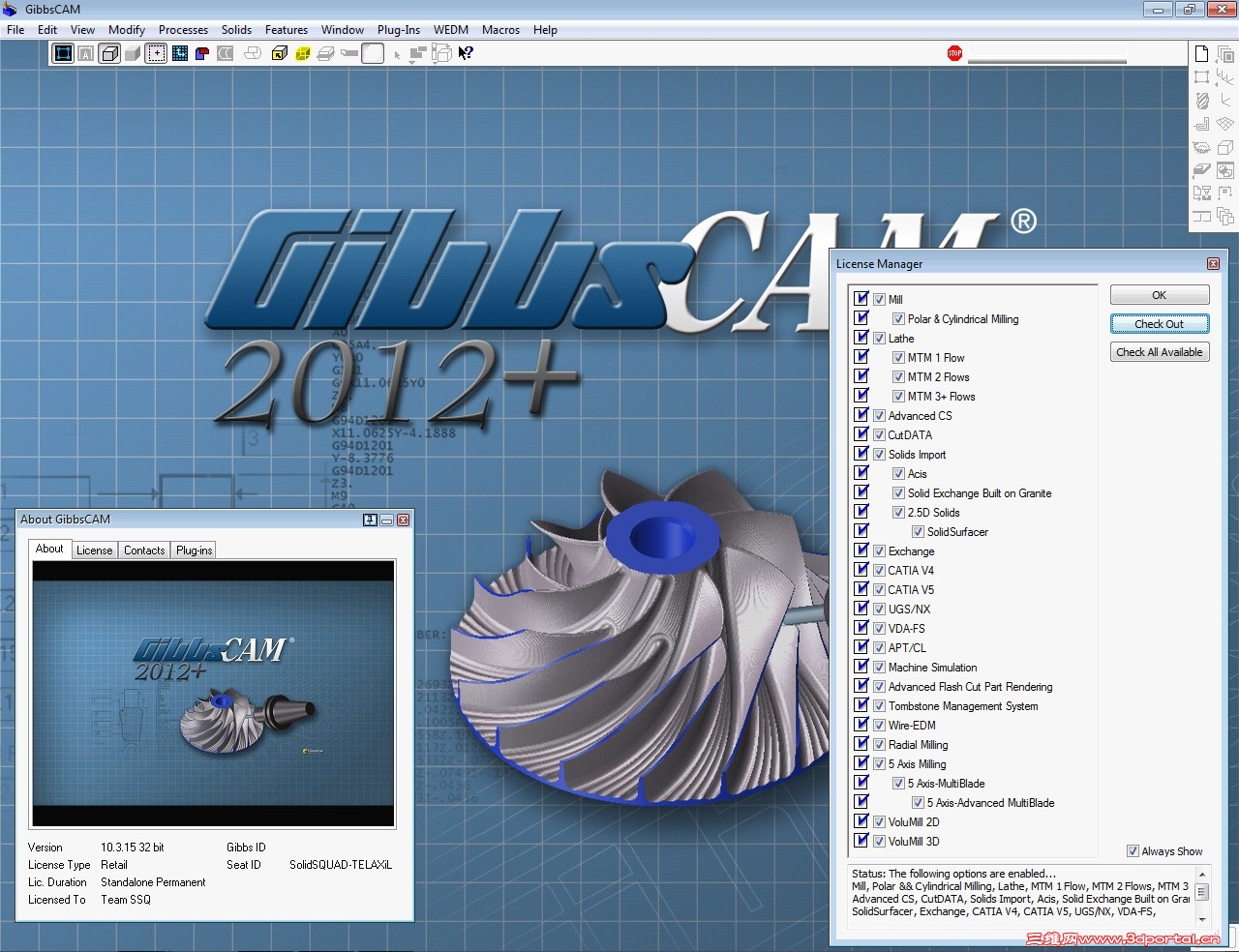The width and height of the screenshot is (1239, 952).
Task: Click the solid slab surface palette icon
Action: [x=1201, y=170]
